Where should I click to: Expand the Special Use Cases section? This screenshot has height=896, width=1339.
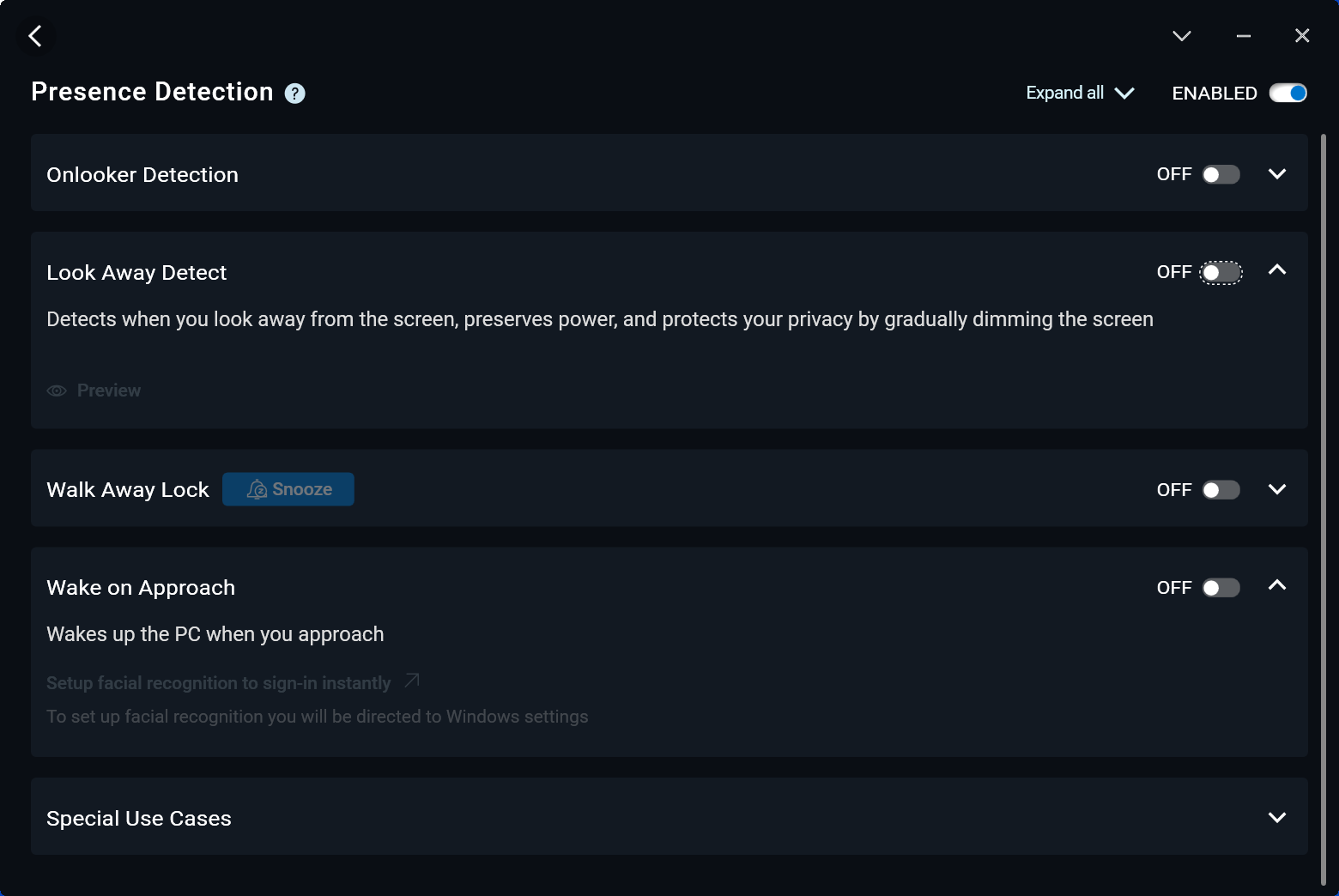[1277, 818]
